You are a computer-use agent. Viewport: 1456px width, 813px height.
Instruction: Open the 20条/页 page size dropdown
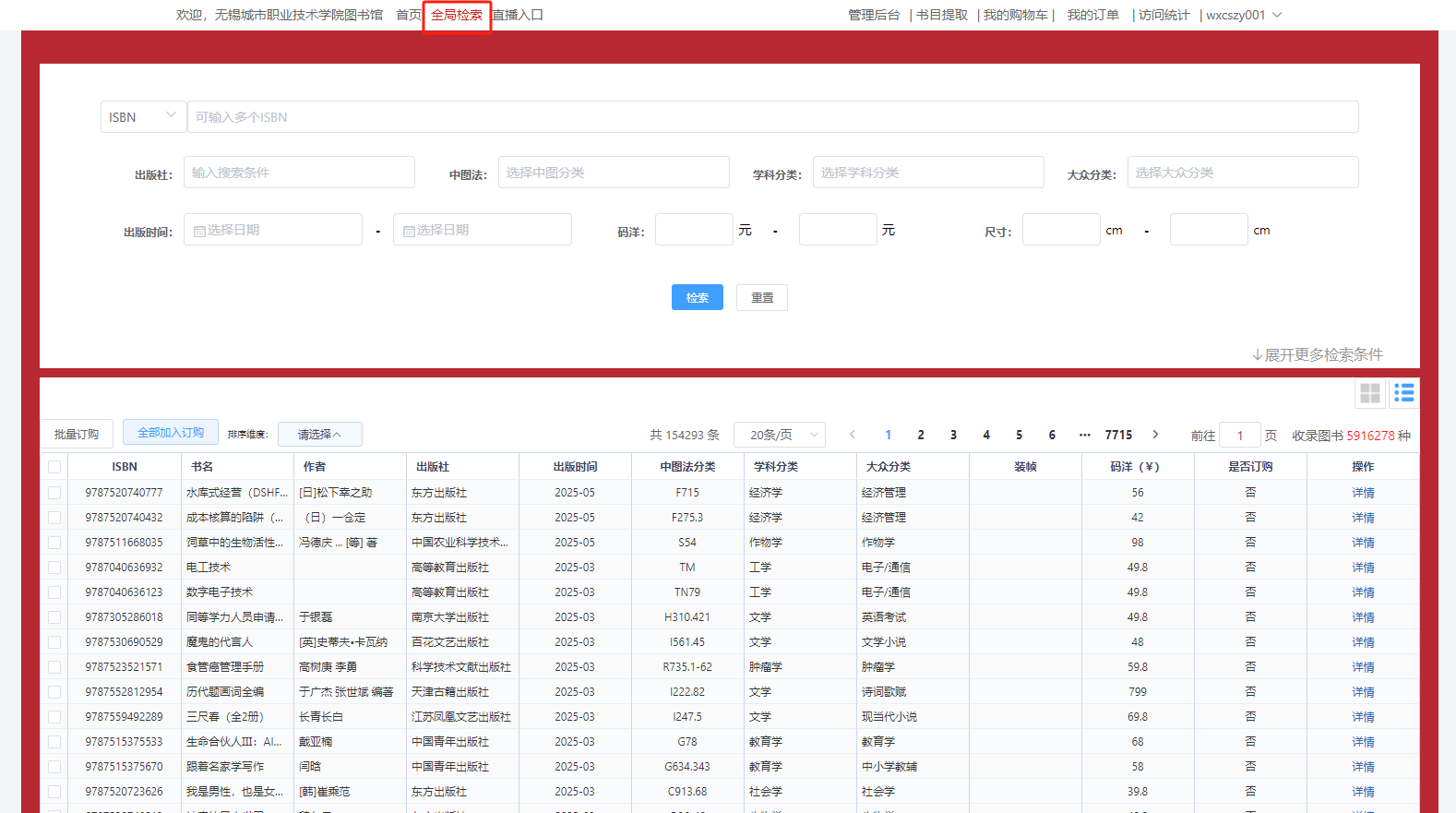pos(780,435)
